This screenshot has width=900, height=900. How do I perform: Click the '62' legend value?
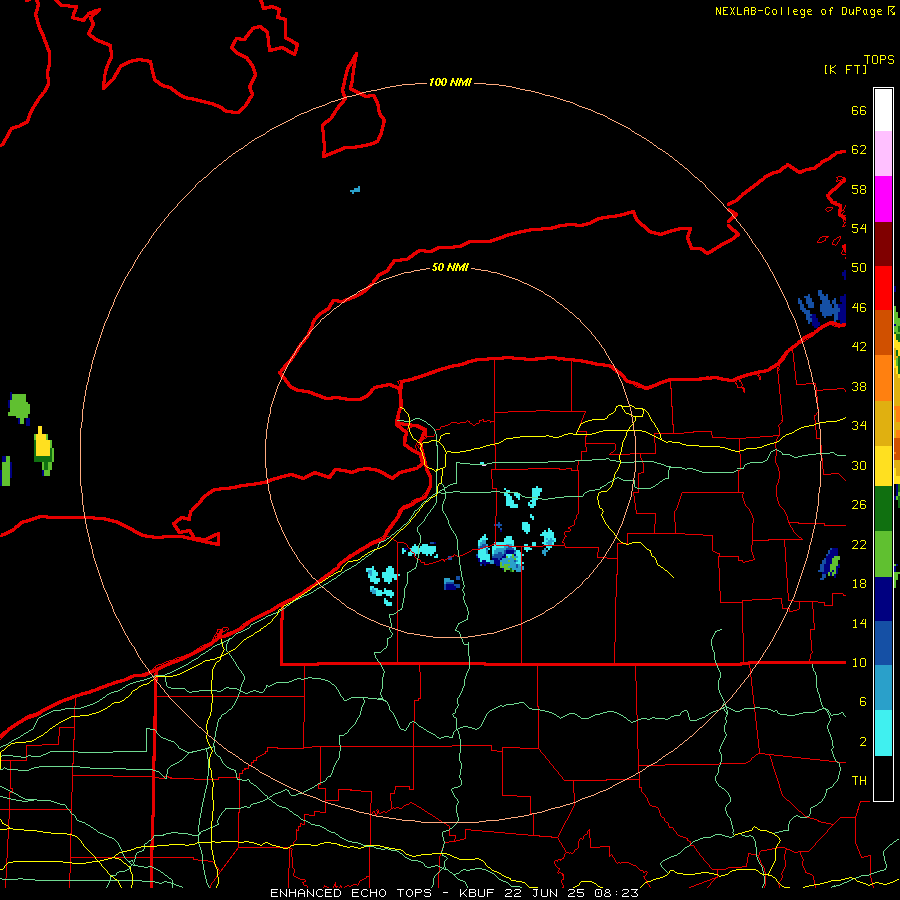click(859, 149)
